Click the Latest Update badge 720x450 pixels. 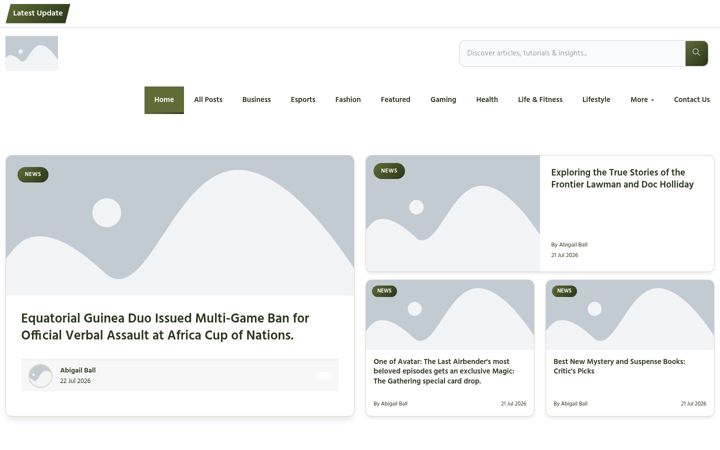coord(38,13)
